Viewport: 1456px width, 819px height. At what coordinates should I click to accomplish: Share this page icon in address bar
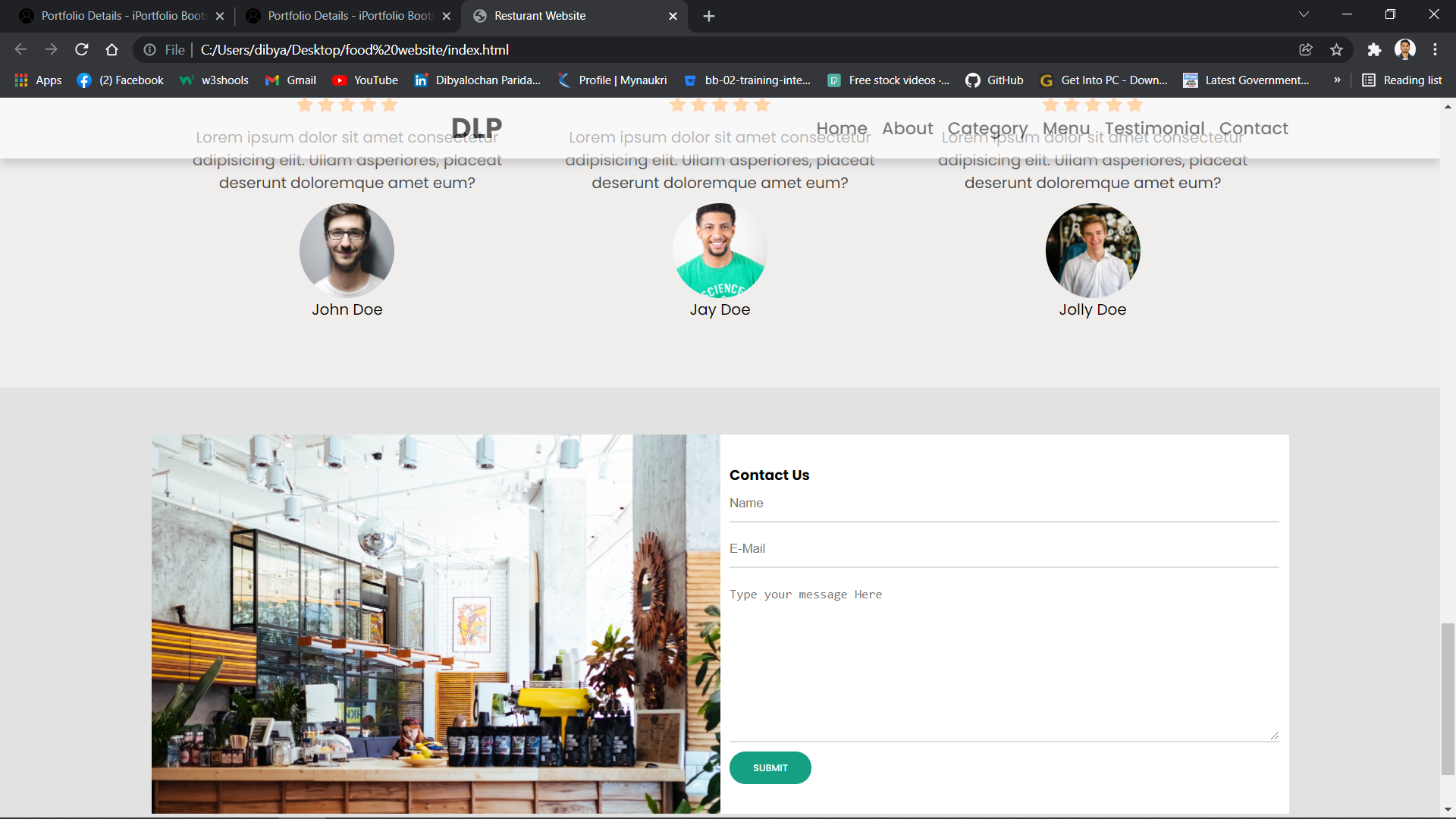point(1306,50)
